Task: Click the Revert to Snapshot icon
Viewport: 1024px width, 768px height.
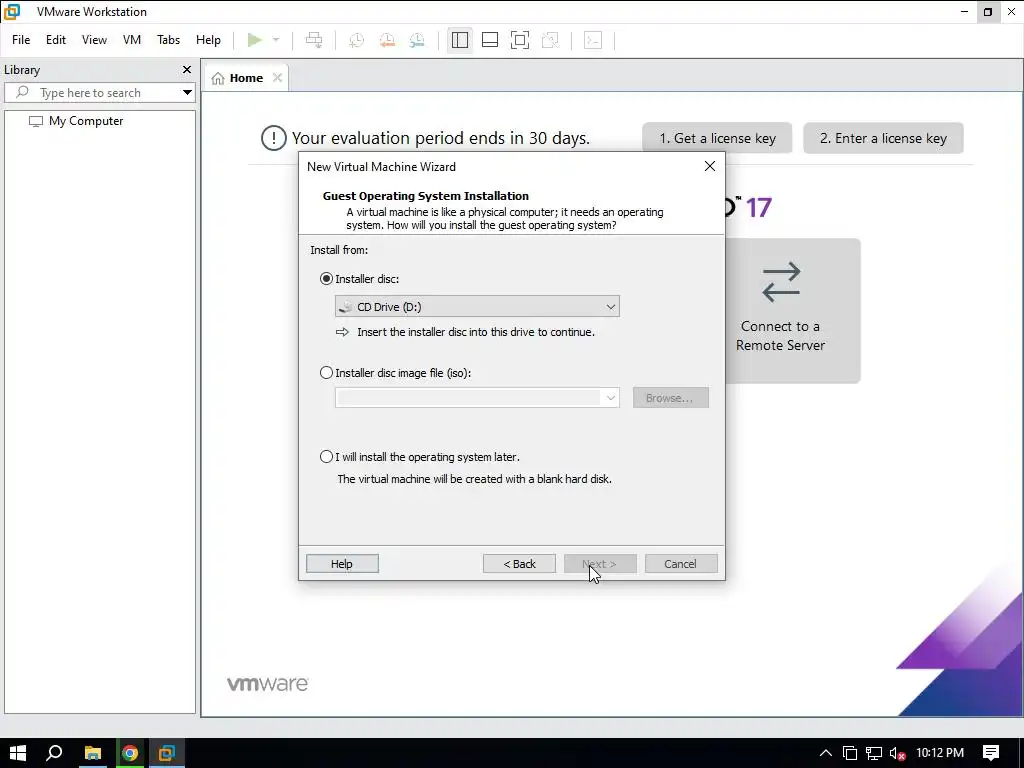Action: pyautogui.click(x=387, y=40)
